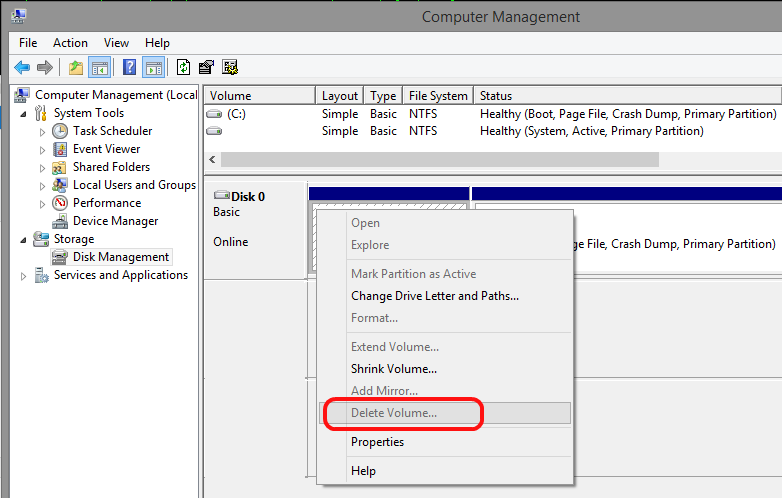Click the Status column header
Screen dimensions: 782x498
click(627, 96)
